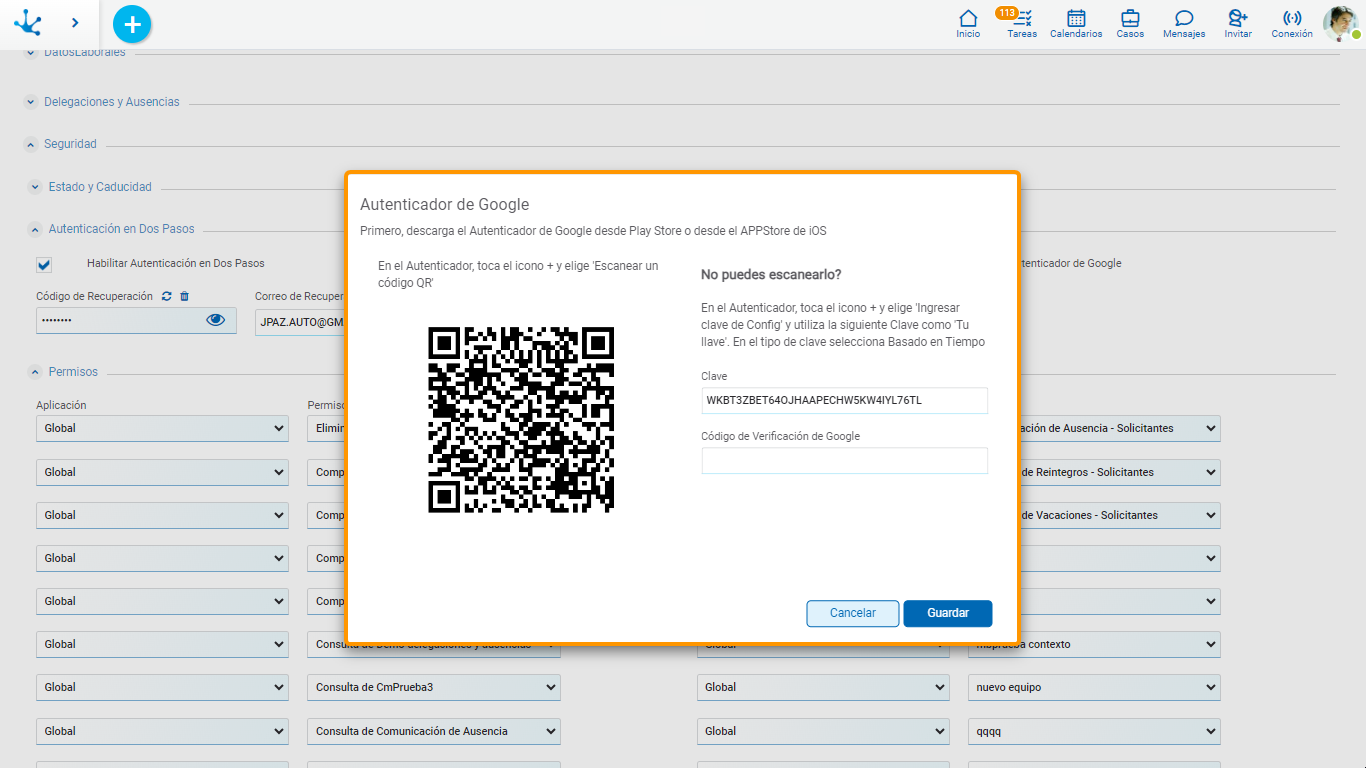
Task: Click the 'Autenticador de Google' dialog title
Action: 444,204
